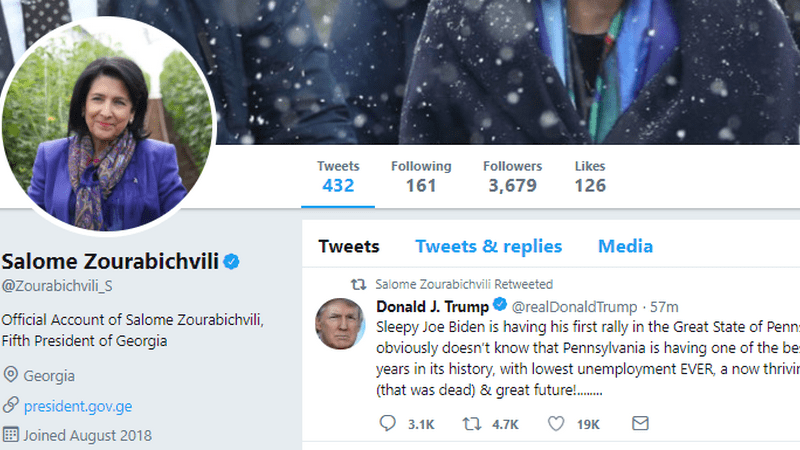Show the 126 Likes
The height and width of the screenshot is (450, 800).
[590, 176]
